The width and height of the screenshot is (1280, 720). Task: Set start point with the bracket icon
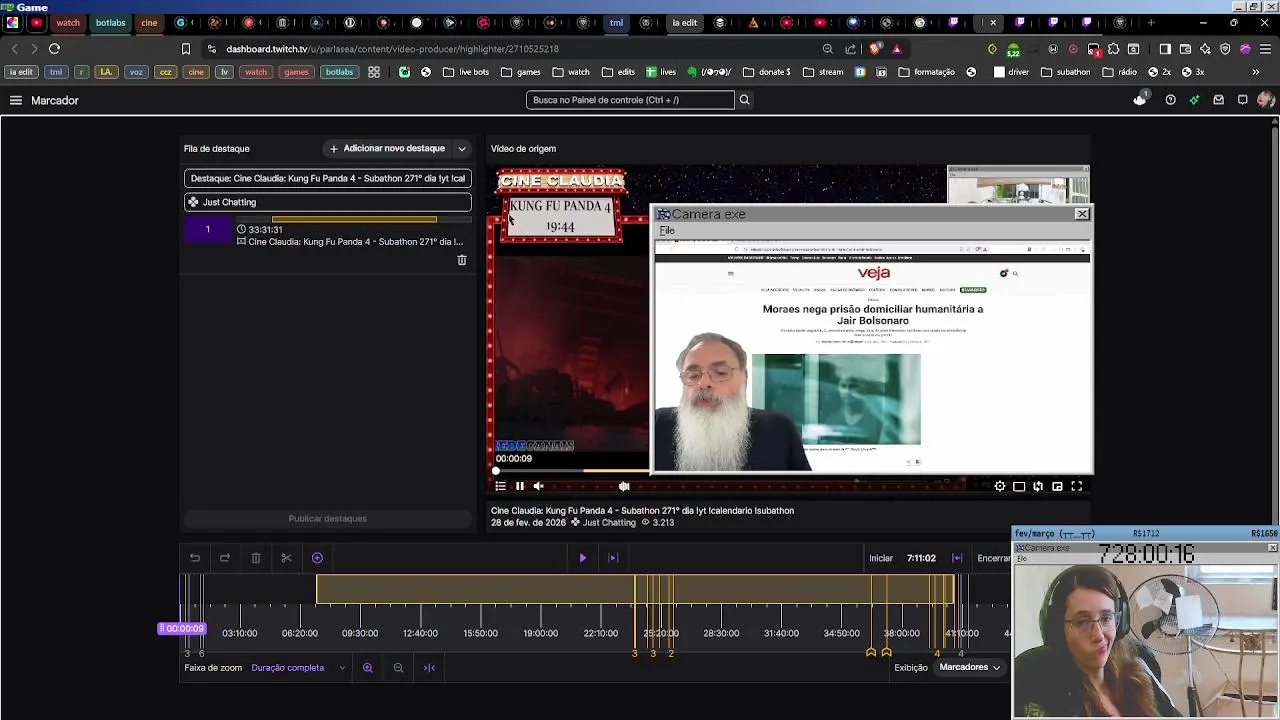957,558
